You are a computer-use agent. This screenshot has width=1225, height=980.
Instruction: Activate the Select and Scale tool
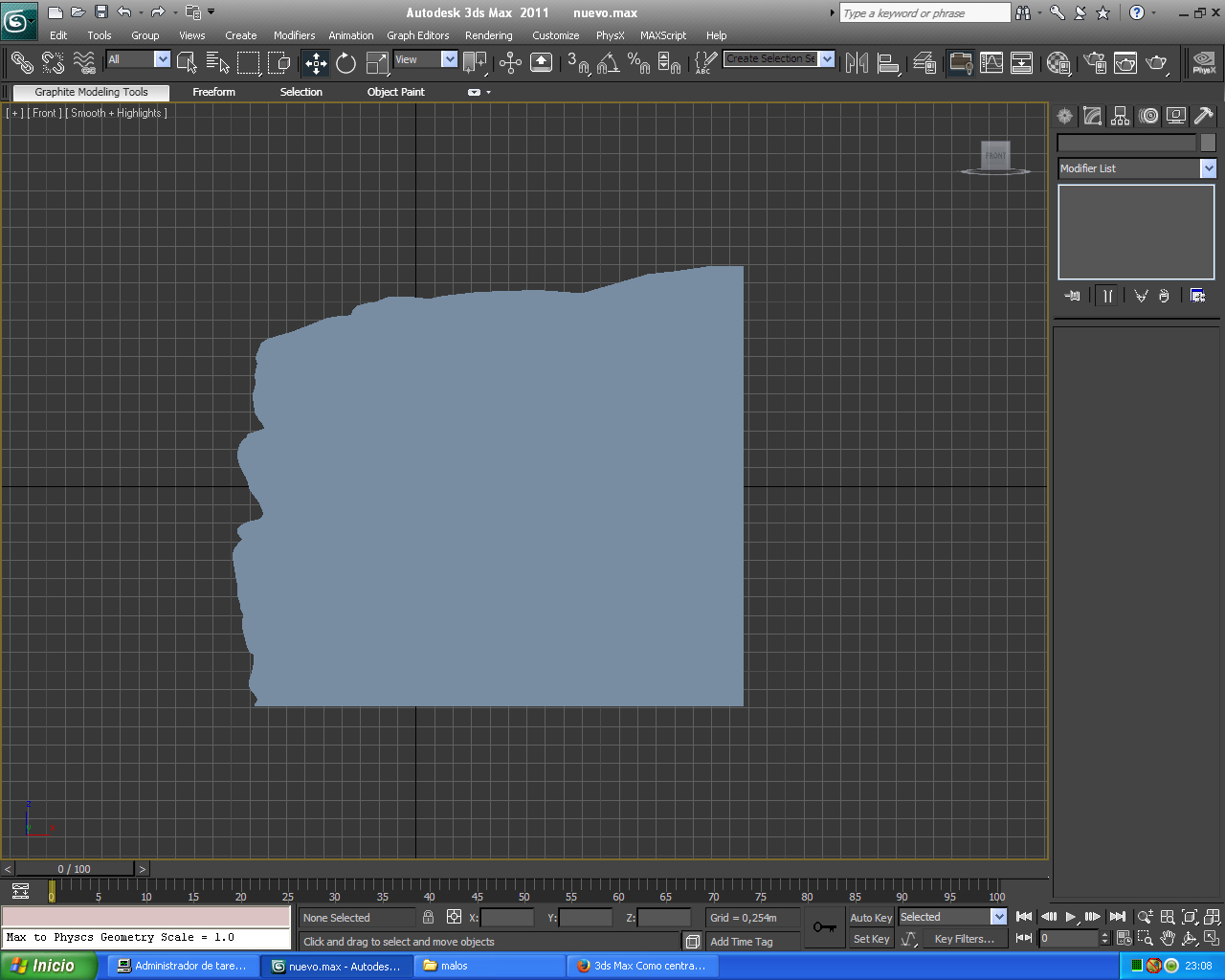point(378,63)
